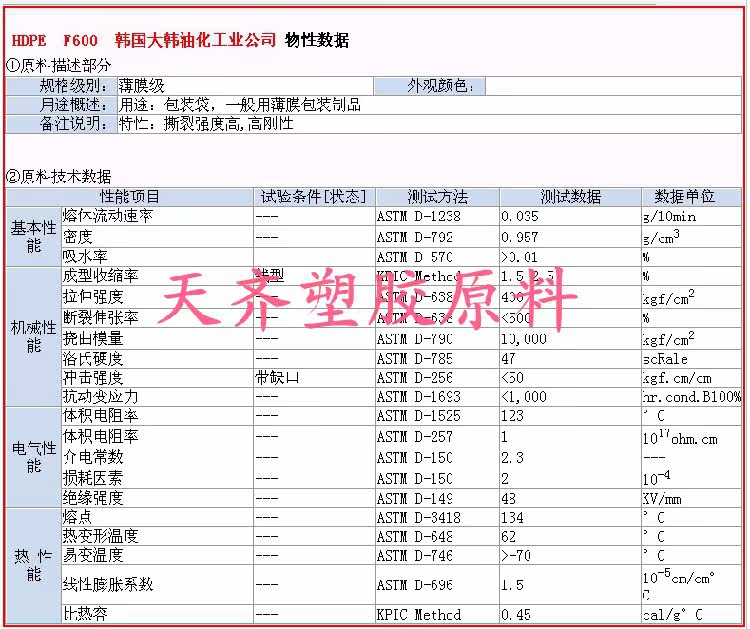The height and width of the screenshot is (629, 750).
Task: Click the 损耗因素 row label
Action: (93, 478)
